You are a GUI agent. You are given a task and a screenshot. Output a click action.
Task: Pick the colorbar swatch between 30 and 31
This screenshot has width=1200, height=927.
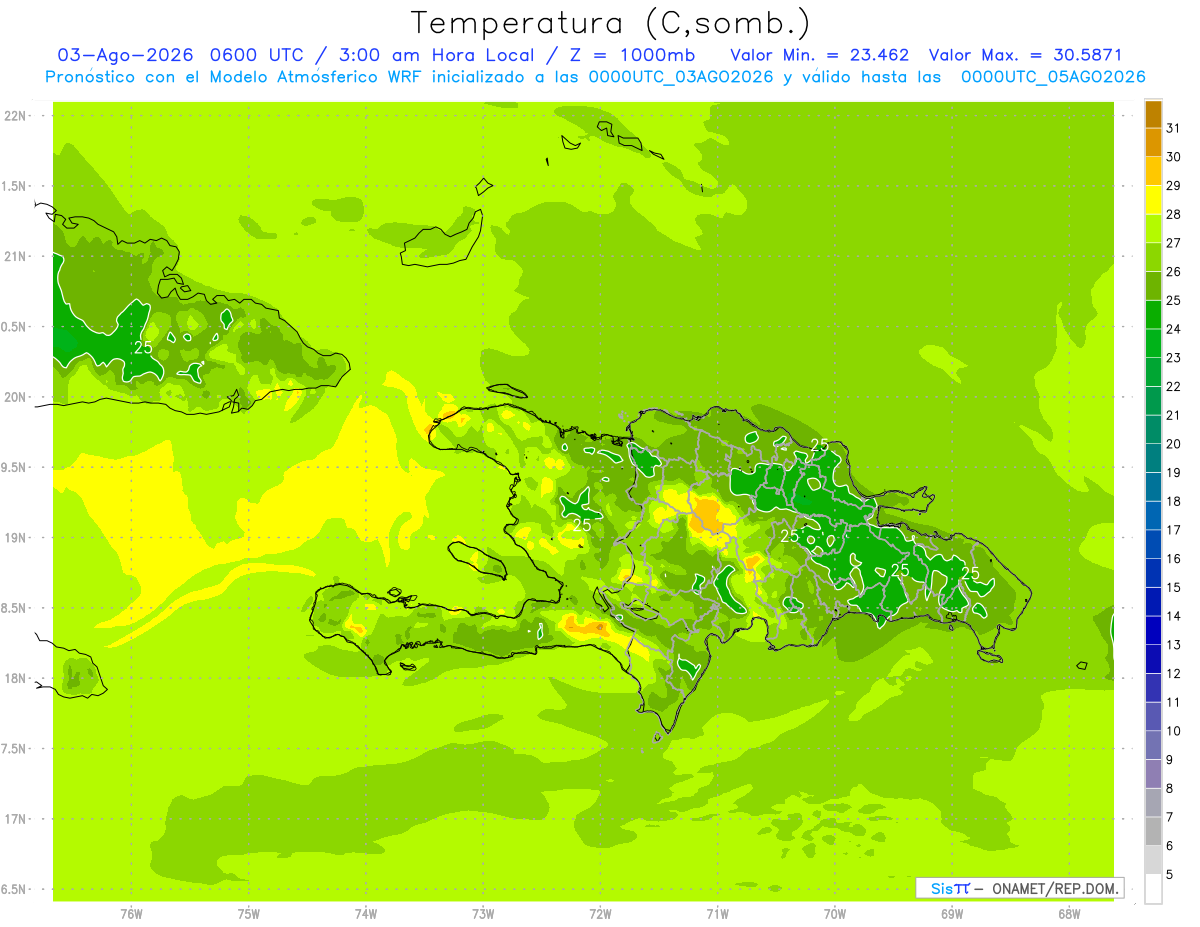point(1153,142)
